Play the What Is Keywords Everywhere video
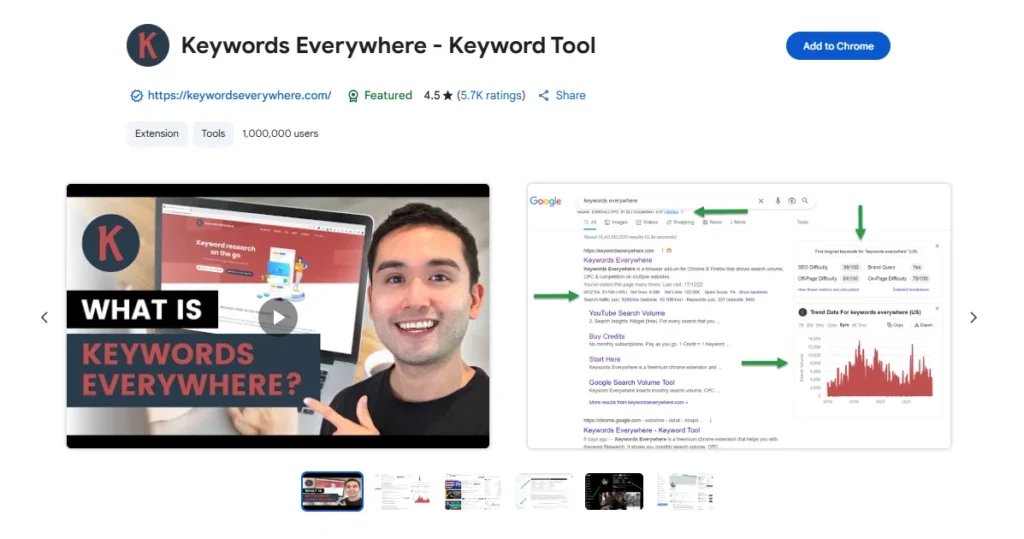 (x=278, y=317)
